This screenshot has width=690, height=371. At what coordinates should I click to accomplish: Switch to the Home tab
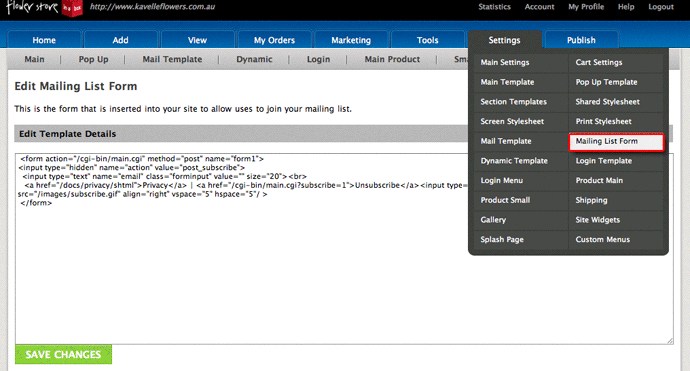tap(44, 40)
